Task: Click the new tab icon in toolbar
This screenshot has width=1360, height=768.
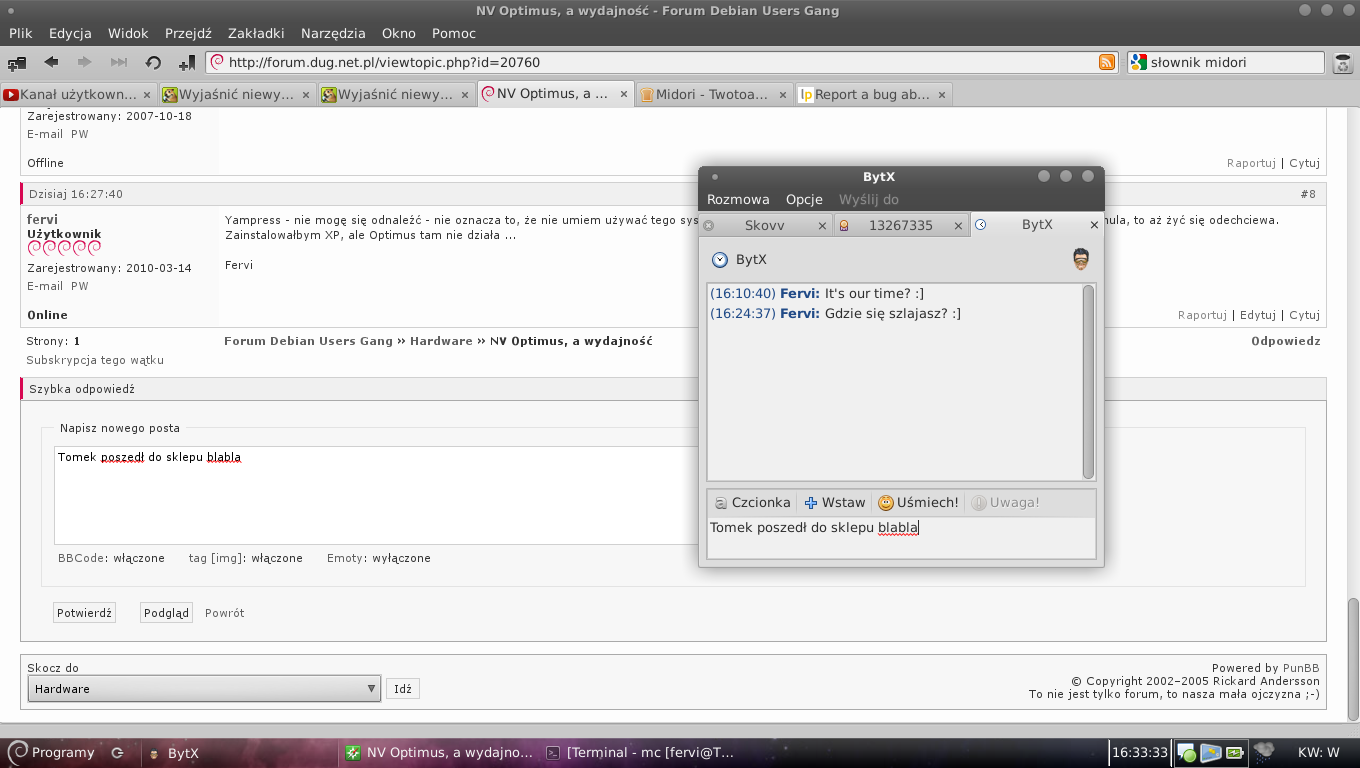Action: pos(17,62)
